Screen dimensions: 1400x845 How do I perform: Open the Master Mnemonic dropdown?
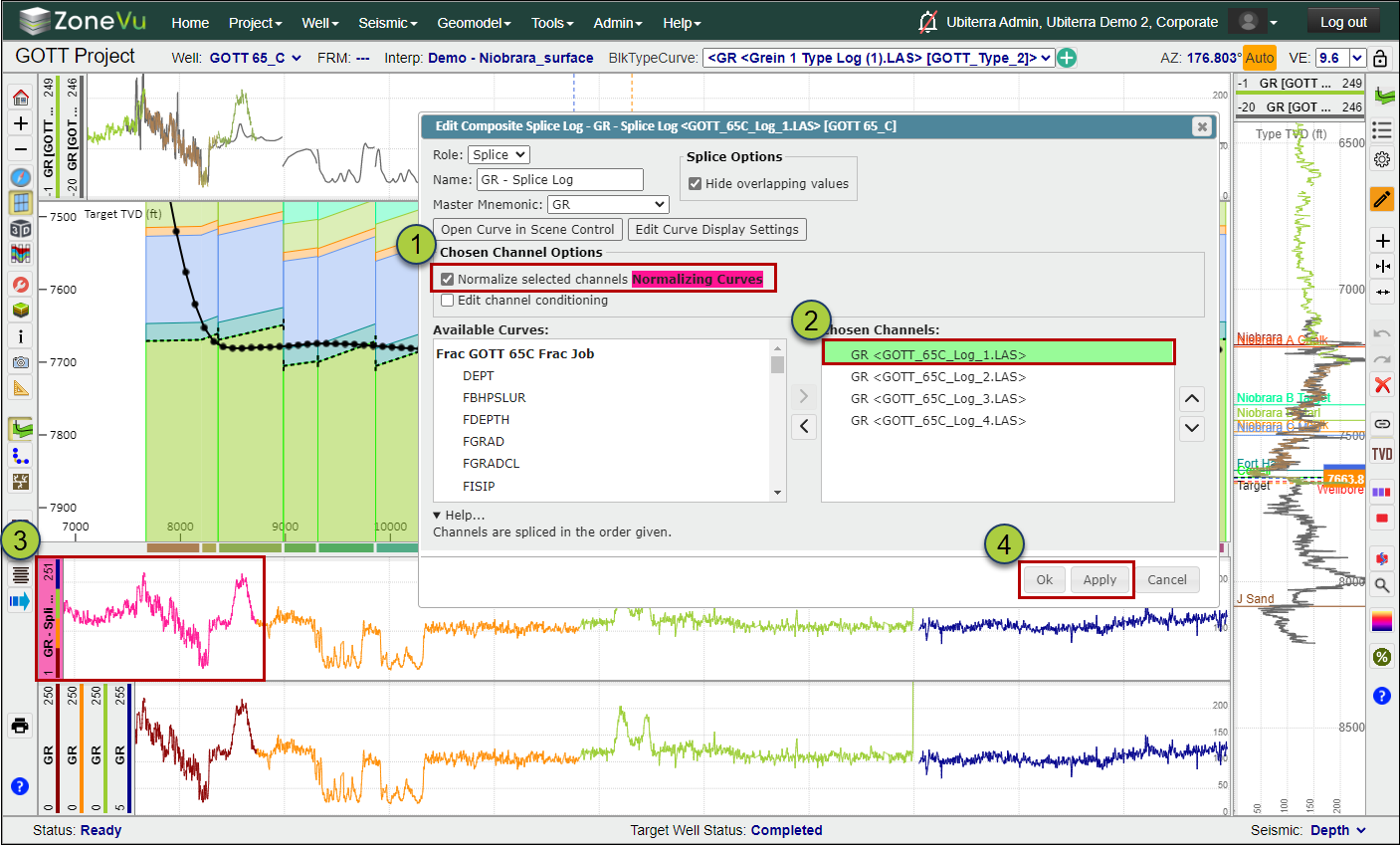click(x=608, y=205)
